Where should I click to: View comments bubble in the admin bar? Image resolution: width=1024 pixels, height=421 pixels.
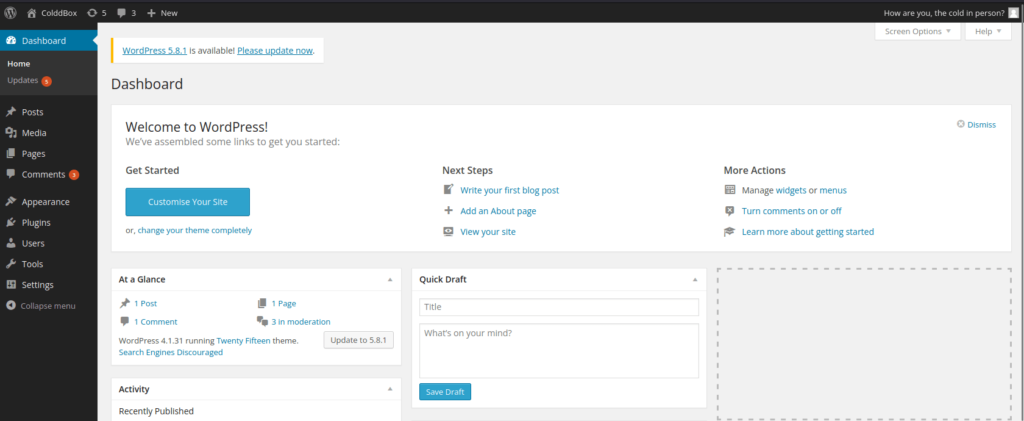click(127, 12)
